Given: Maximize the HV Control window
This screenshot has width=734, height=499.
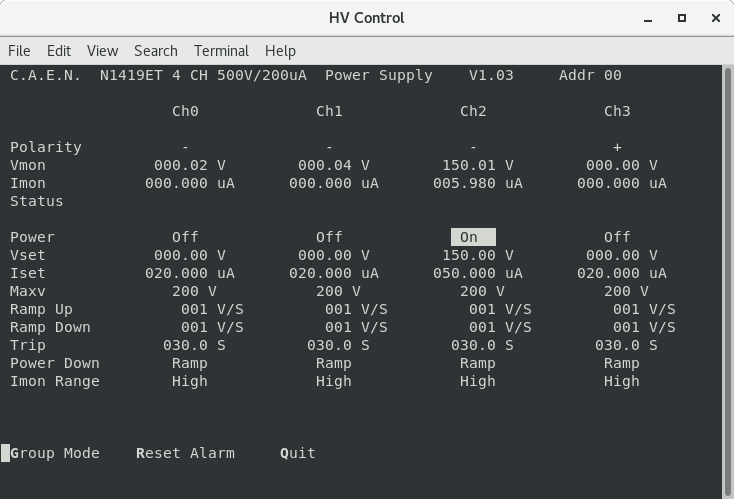Looking at the screenshot, I should pos(682,18).
